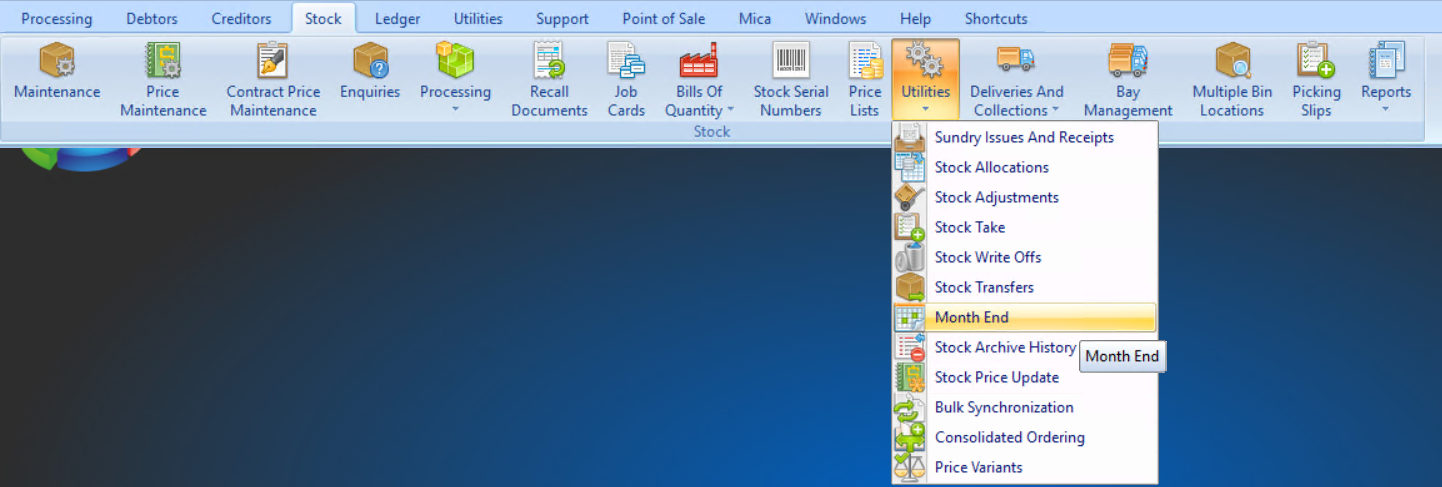Click the Stock Take menu icon
This screenshot has width=1442, height=487.
coord(910,228)
